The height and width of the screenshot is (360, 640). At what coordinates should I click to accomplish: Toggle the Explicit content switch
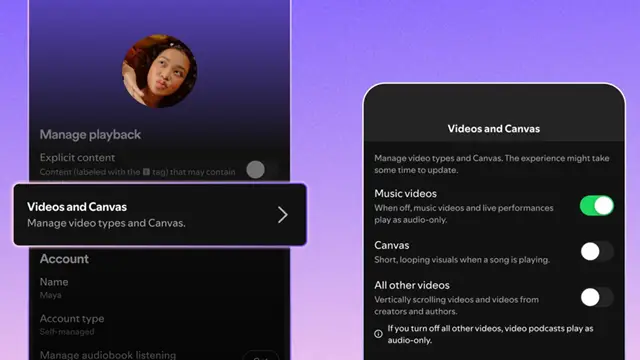click(262, 169)
